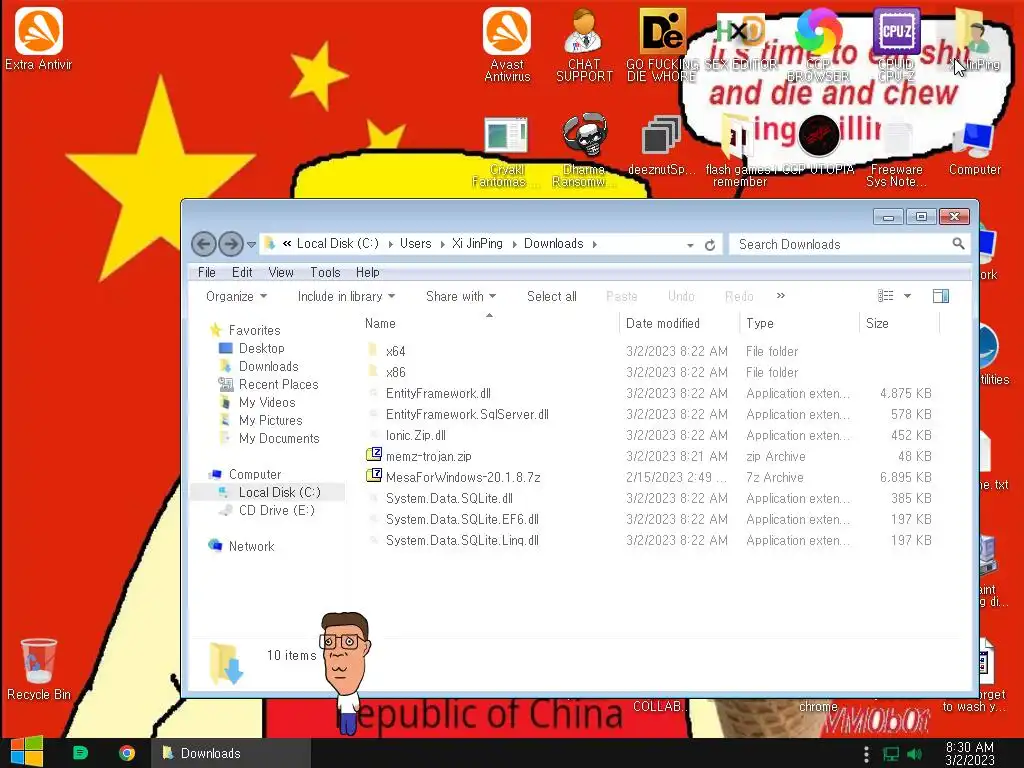
Task: Open the Tools menu
Action: pos(325,272)
